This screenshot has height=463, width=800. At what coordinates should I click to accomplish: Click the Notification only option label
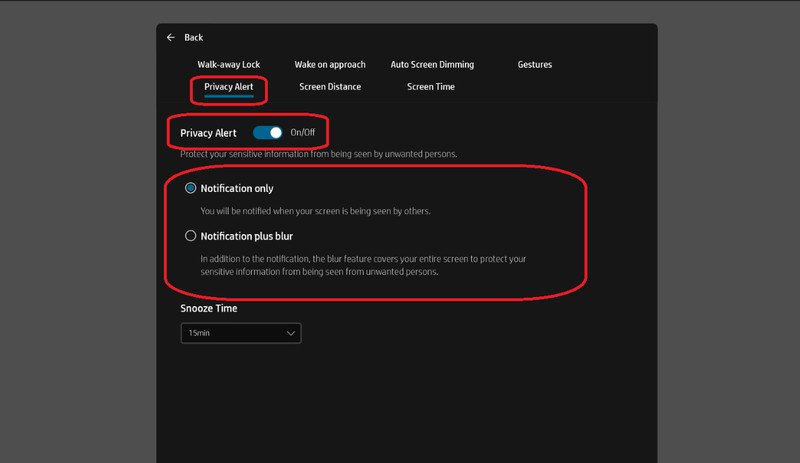pos(237,188)
